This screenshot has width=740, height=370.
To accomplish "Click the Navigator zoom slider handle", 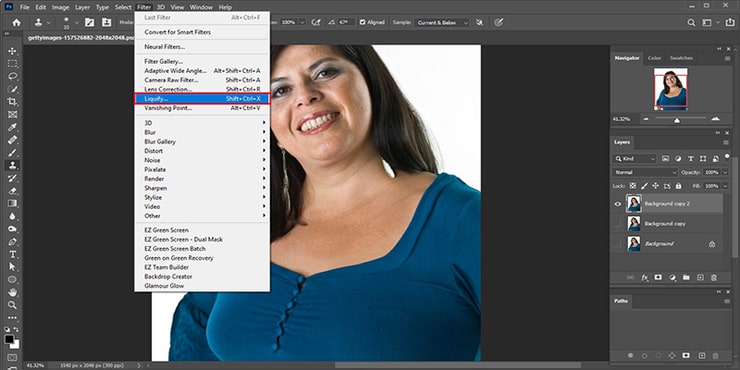I will (x=677, y=120).
